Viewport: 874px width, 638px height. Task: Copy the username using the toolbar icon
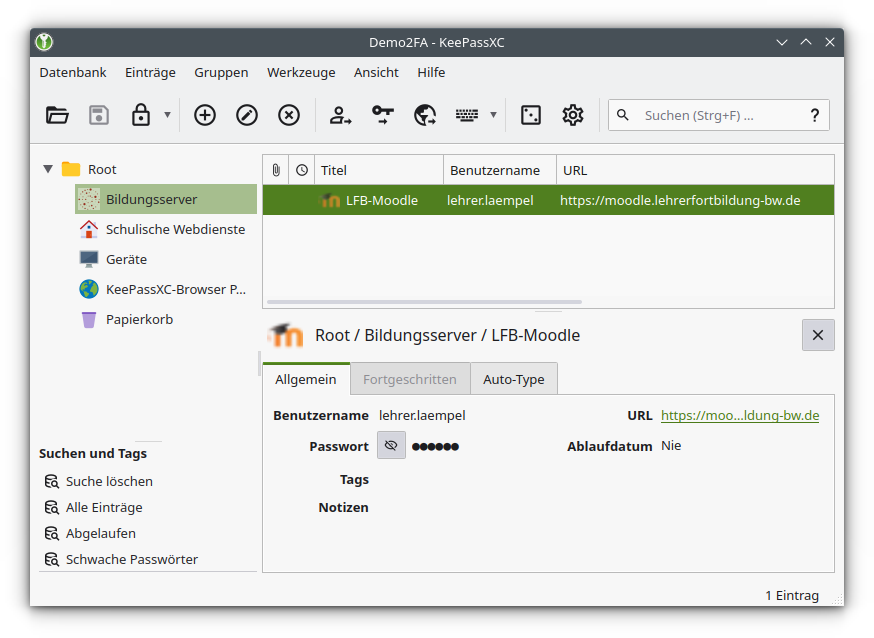coord(340,115)
